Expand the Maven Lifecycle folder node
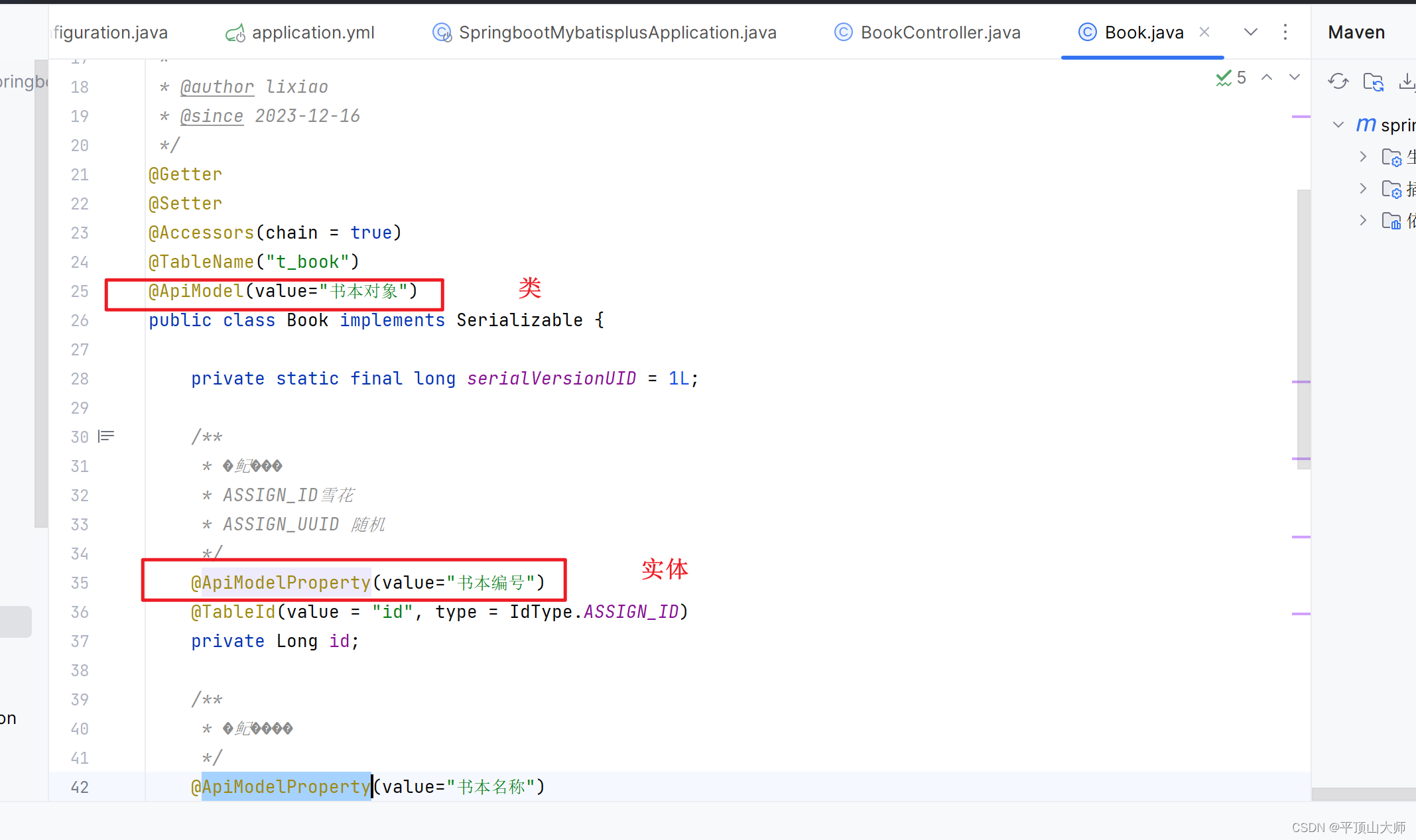The image size is (1416, 840). 1363,156
